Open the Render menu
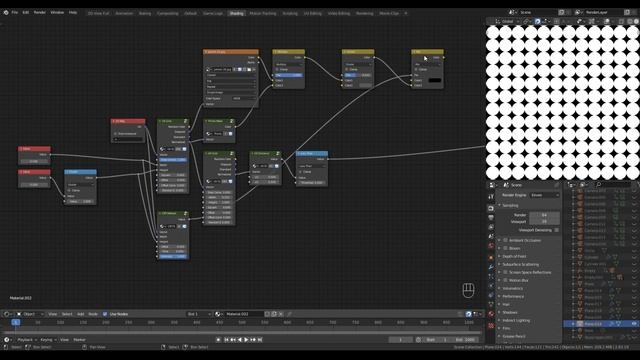 tap(40, 13)
